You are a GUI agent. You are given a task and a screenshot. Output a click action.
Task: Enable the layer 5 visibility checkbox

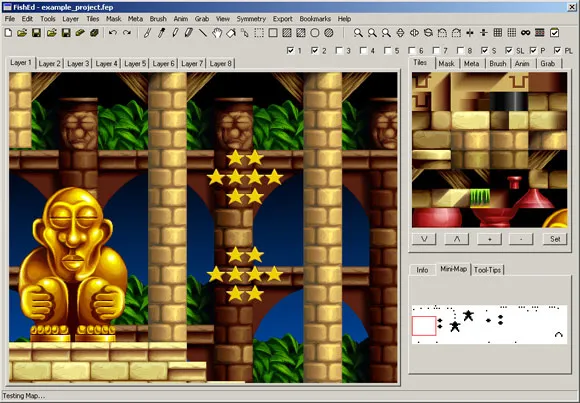pyautogui.click(x=388, y=50)
